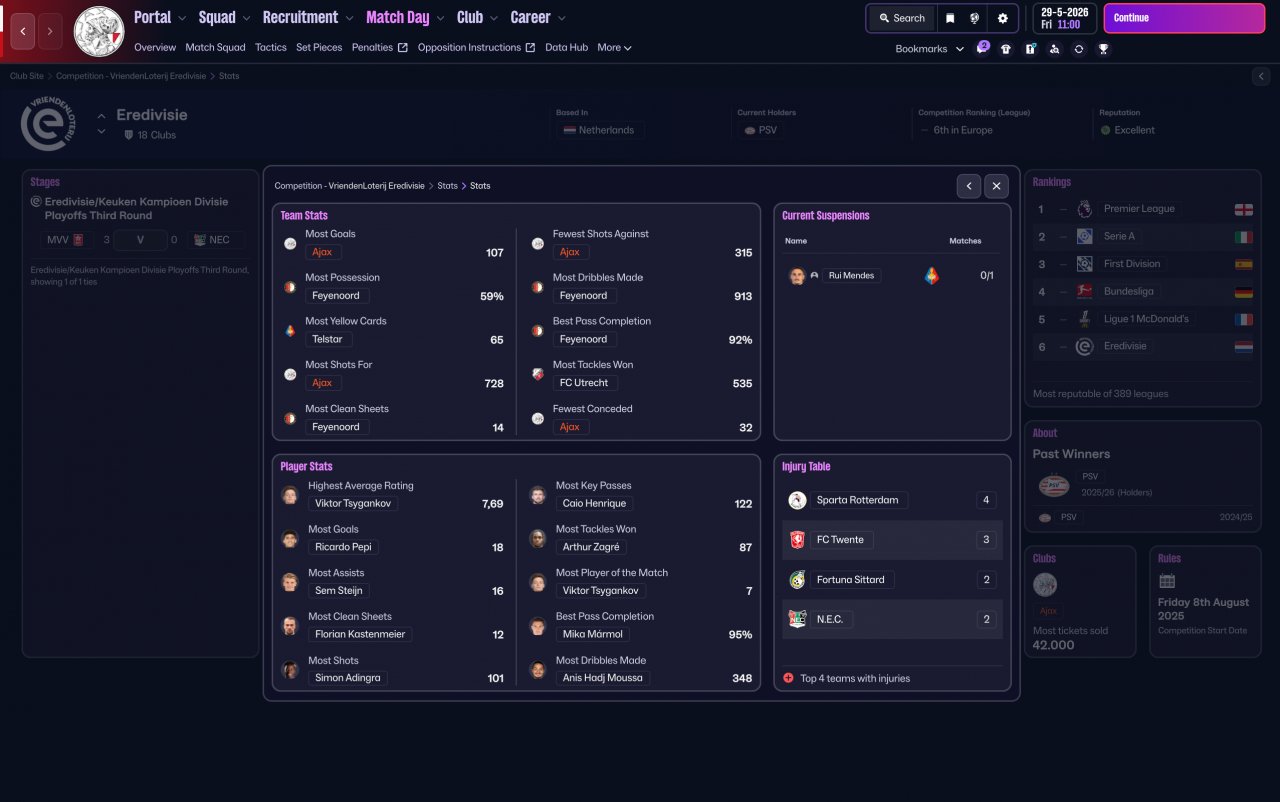The height and width of the screenshot is (802, 1280).
Task: Click the Ajax club badge in header
Action: (x=99, y=31)
